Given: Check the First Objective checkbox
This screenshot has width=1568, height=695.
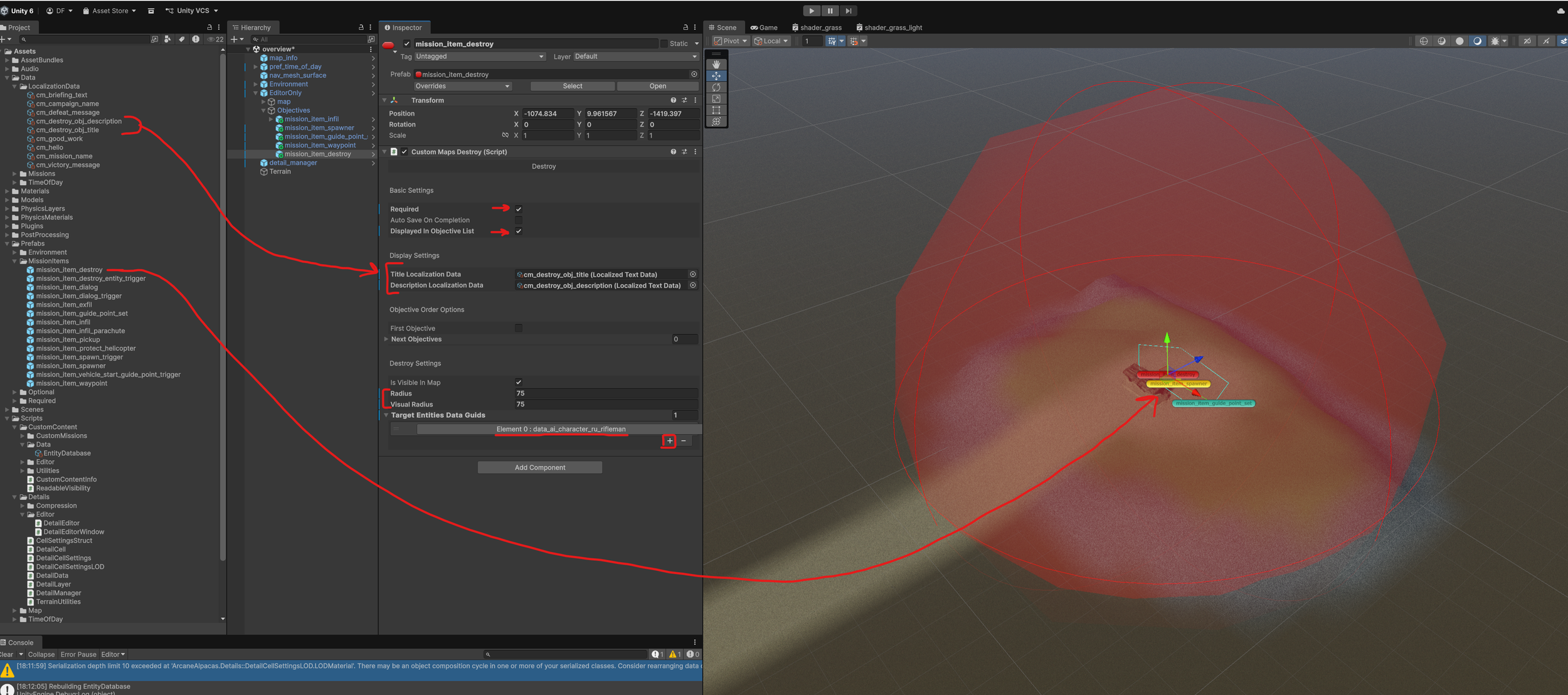Looking at the screenshot, I should [518, 328].
